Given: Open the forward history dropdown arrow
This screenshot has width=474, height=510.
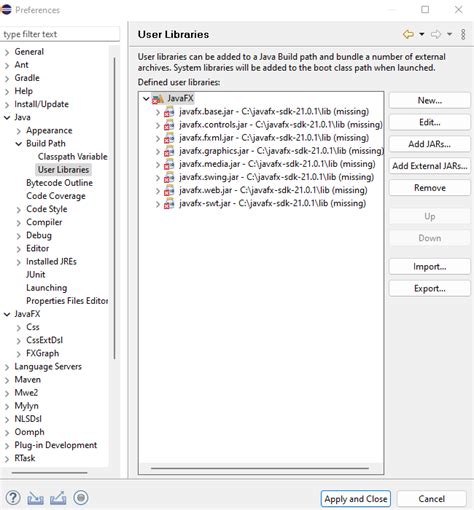Looking at the screenshot, I should (x=449, y=34).
